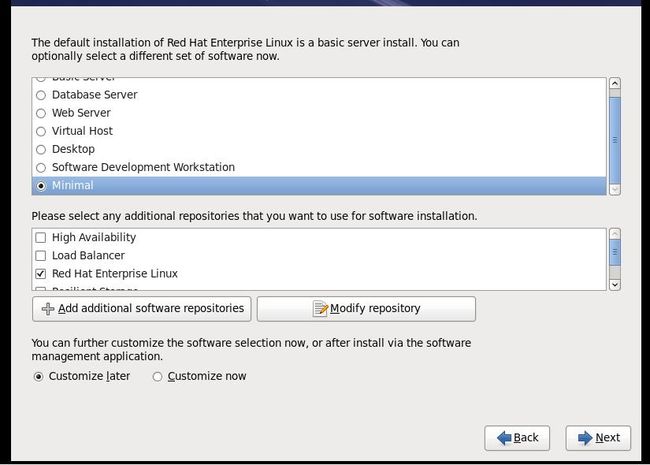650x465 pixels.
Task: Select the Software Development Workstation radio button
Action: (x=41, y=168)
